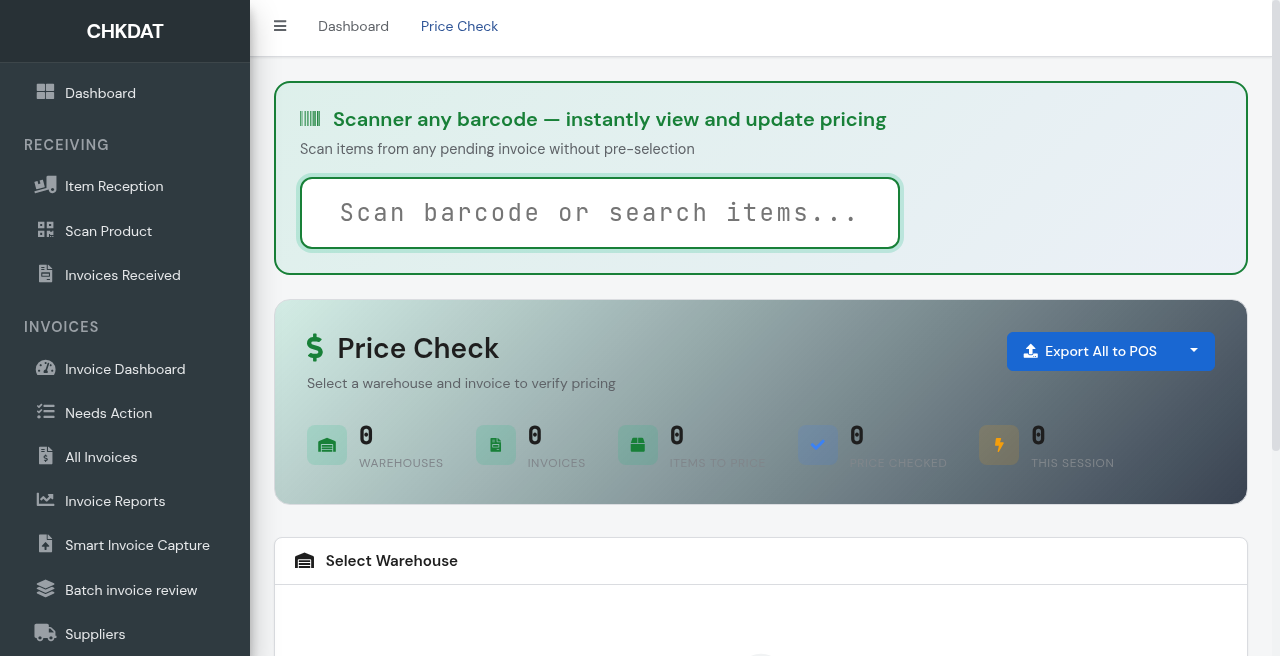1280x656 pixels.
Task: Click the Scan Product QR code icon
Action: pyautogui.click(x=45, y=230)
